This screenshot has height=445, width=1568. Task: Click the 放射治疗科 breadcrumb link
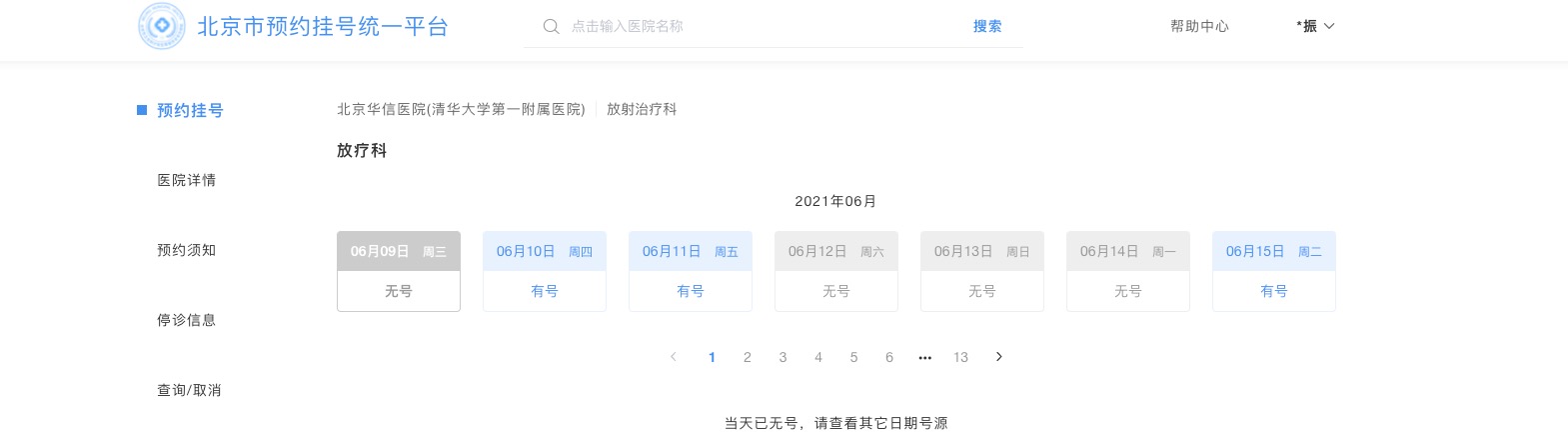(x=642, y=109)
